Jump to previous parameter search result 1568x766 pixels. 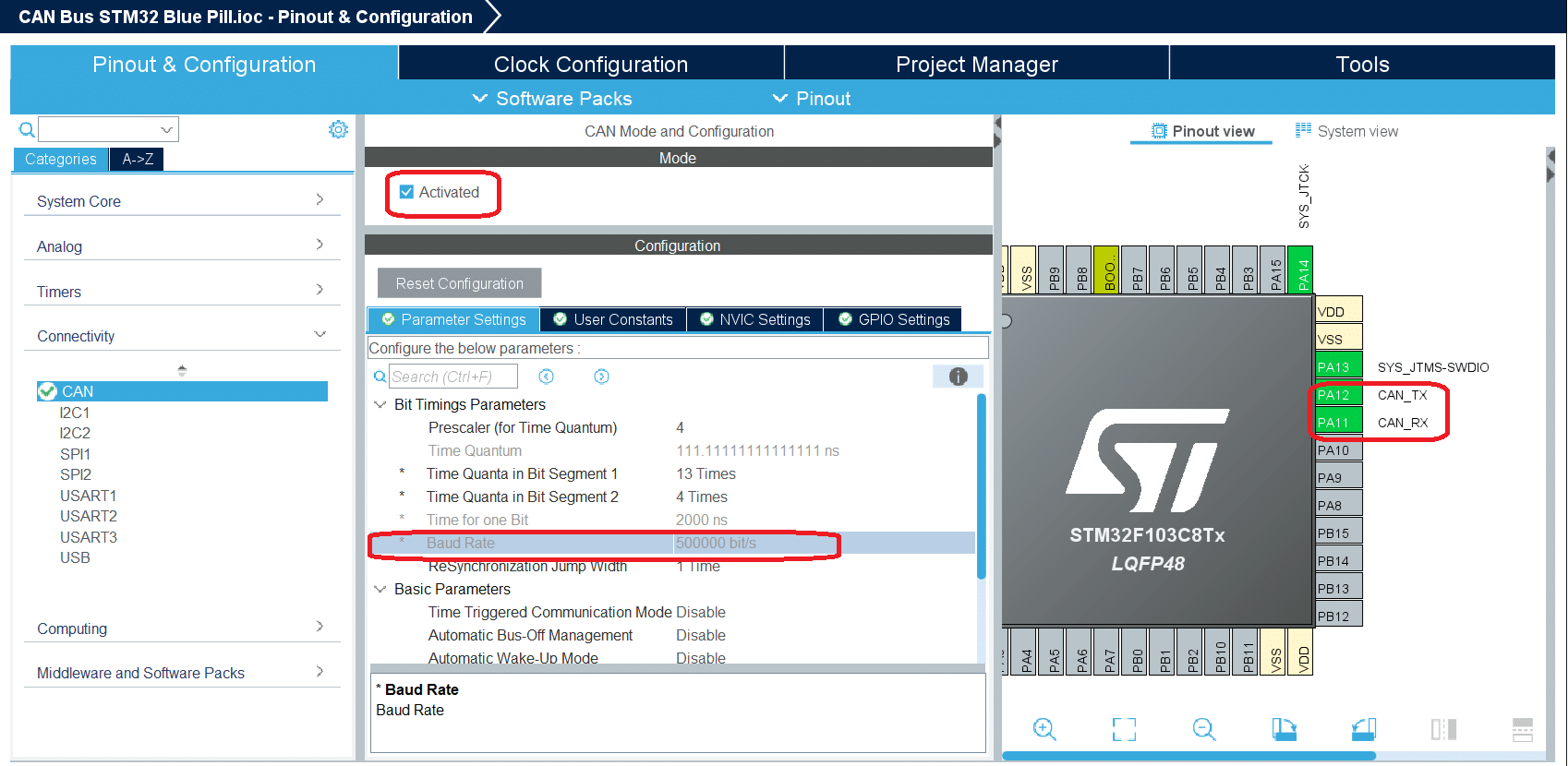click(547, 377)
